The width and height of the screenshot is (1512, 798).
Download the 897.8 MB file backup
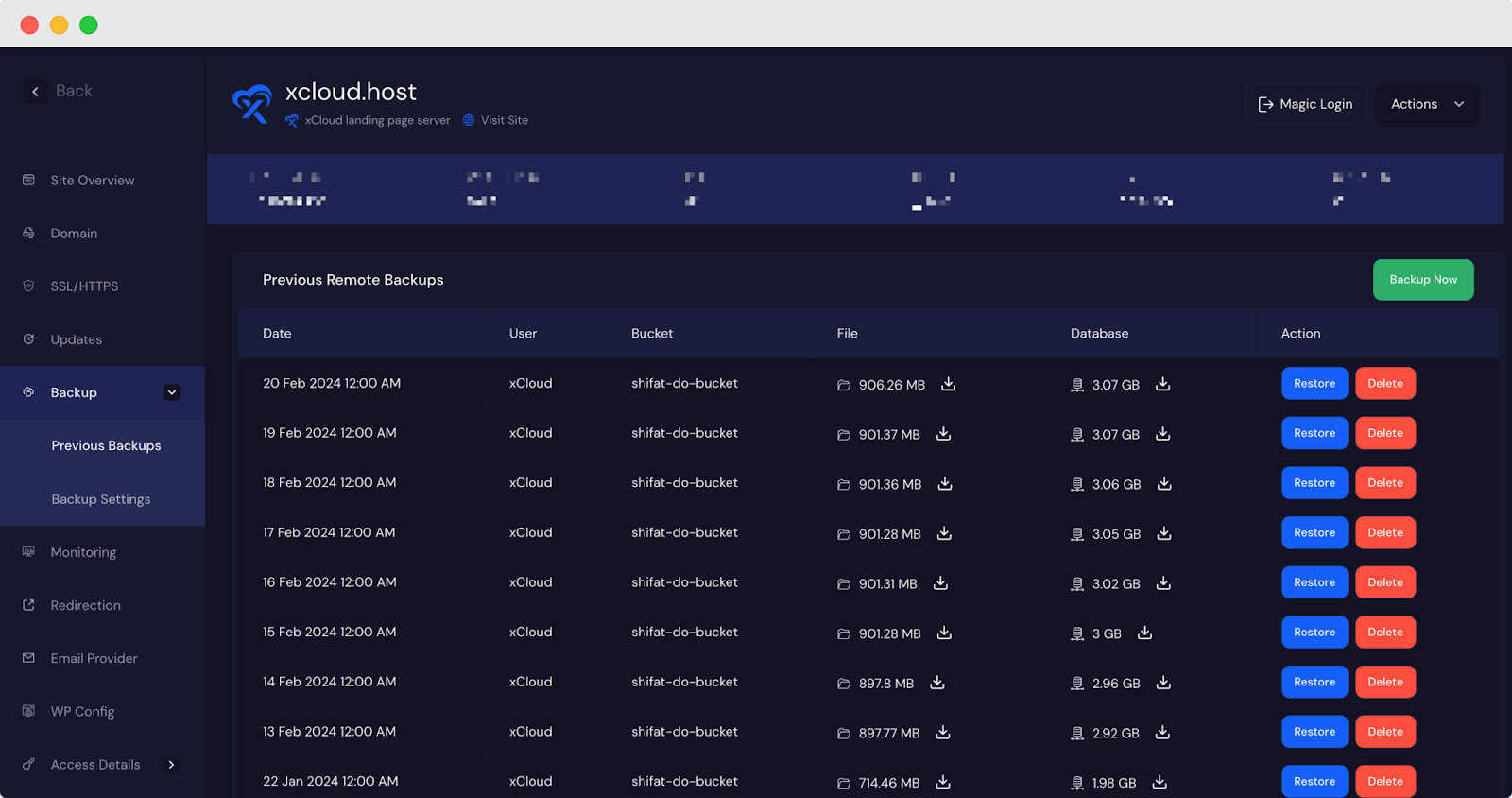click(937, 683)
